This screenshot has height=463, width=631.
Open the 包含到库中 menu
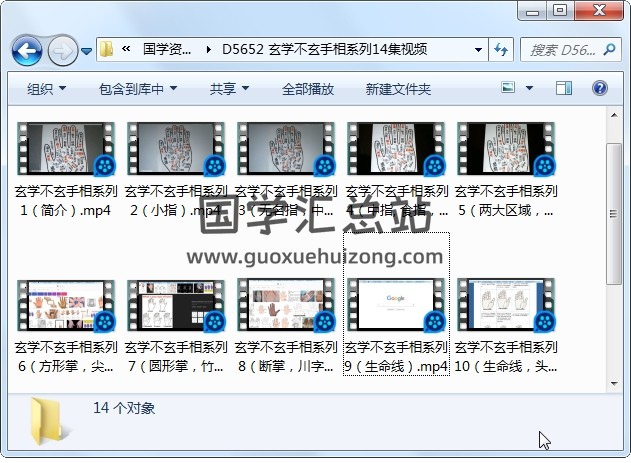coord(138,89)
